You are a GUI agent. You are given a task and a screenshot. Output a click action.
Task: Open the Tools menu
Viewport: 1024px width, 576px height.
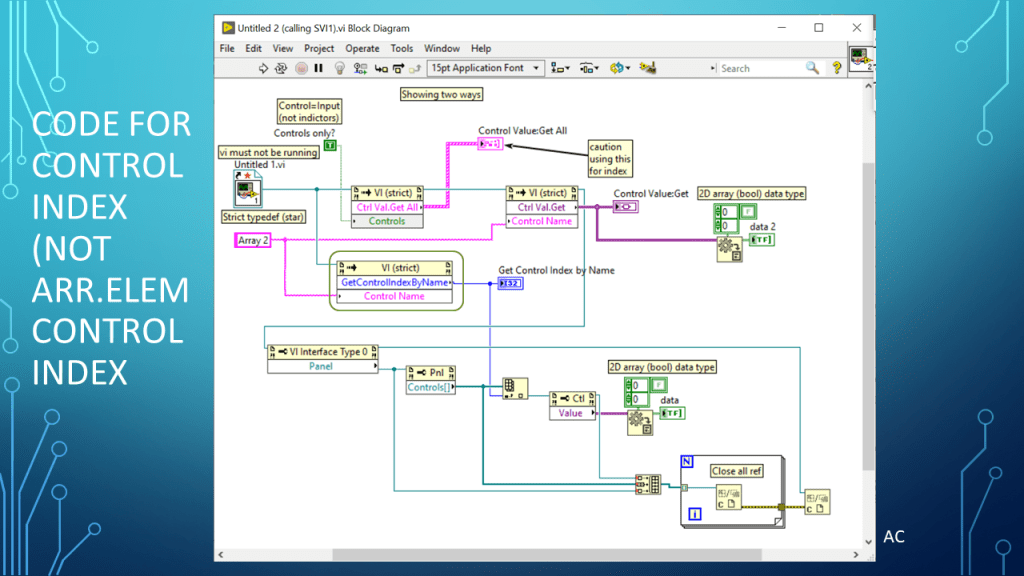(x=401, y=48)
